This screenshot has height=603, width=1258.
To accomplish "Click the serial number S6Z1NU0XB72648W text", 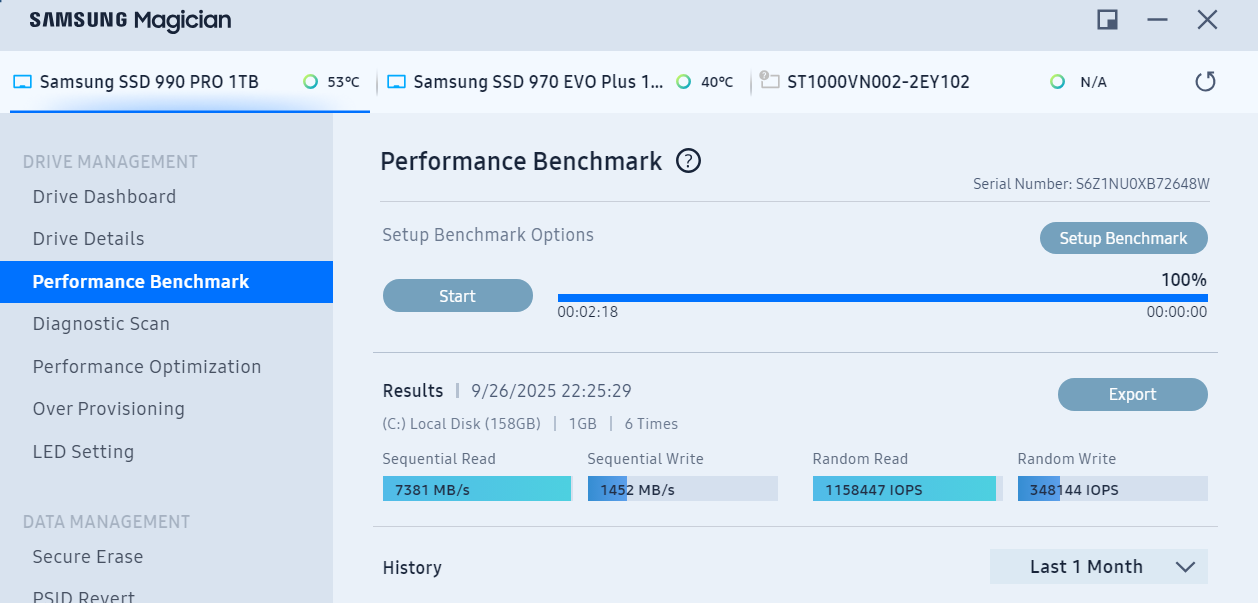I will (x=1143, y=185).
